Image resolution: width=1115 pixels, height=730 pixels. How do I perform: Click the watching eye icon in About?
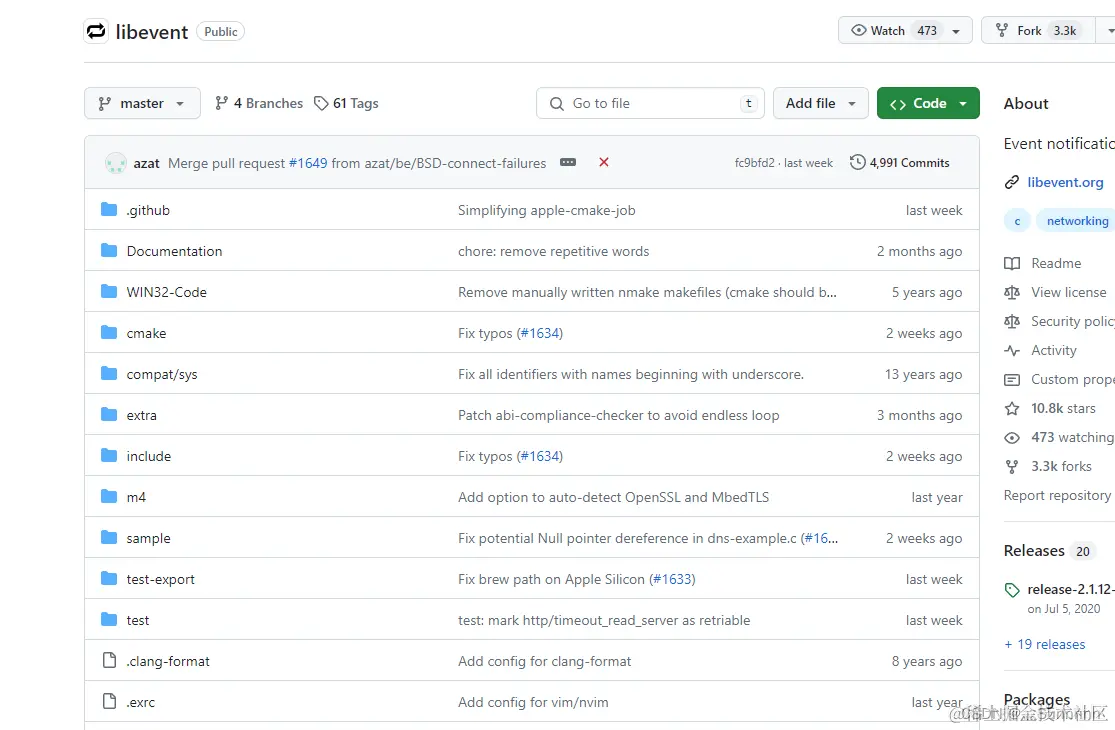[x=1012, y=438]
